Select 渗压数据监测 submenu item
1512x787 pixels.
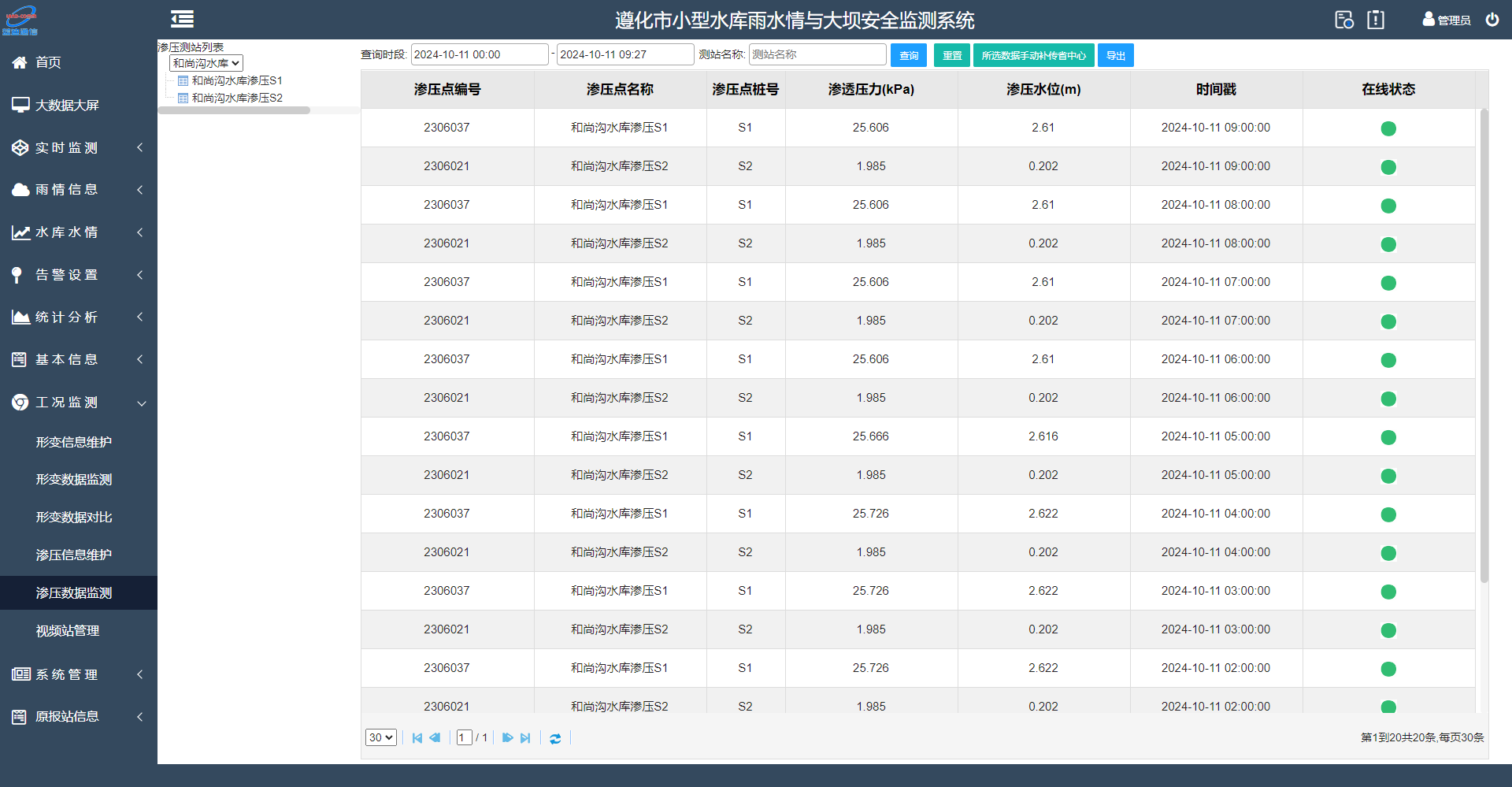(79, 593)
